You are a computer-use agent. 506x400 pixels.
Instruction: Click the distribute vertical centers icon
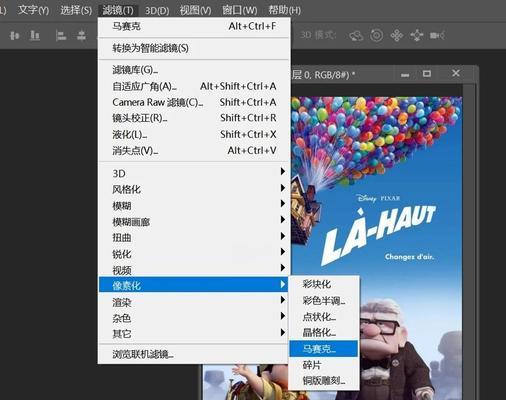tap(81, 35)
